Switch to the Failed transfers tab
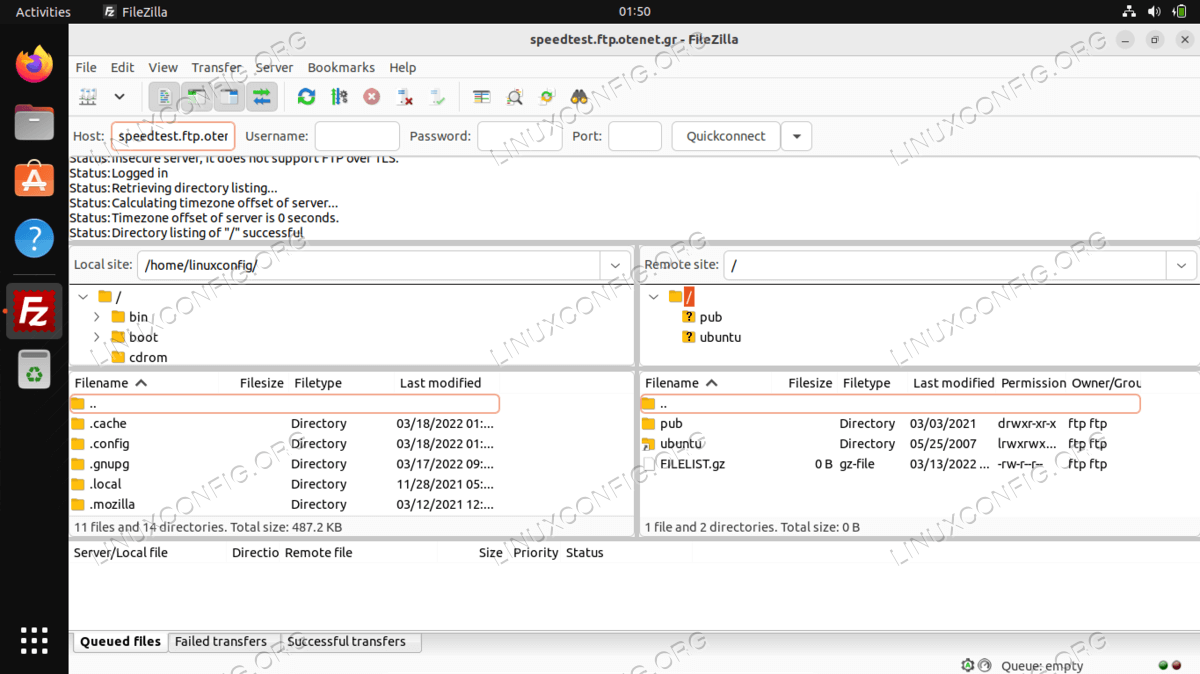Screen dimensions: 1200x674 (221, 642)
